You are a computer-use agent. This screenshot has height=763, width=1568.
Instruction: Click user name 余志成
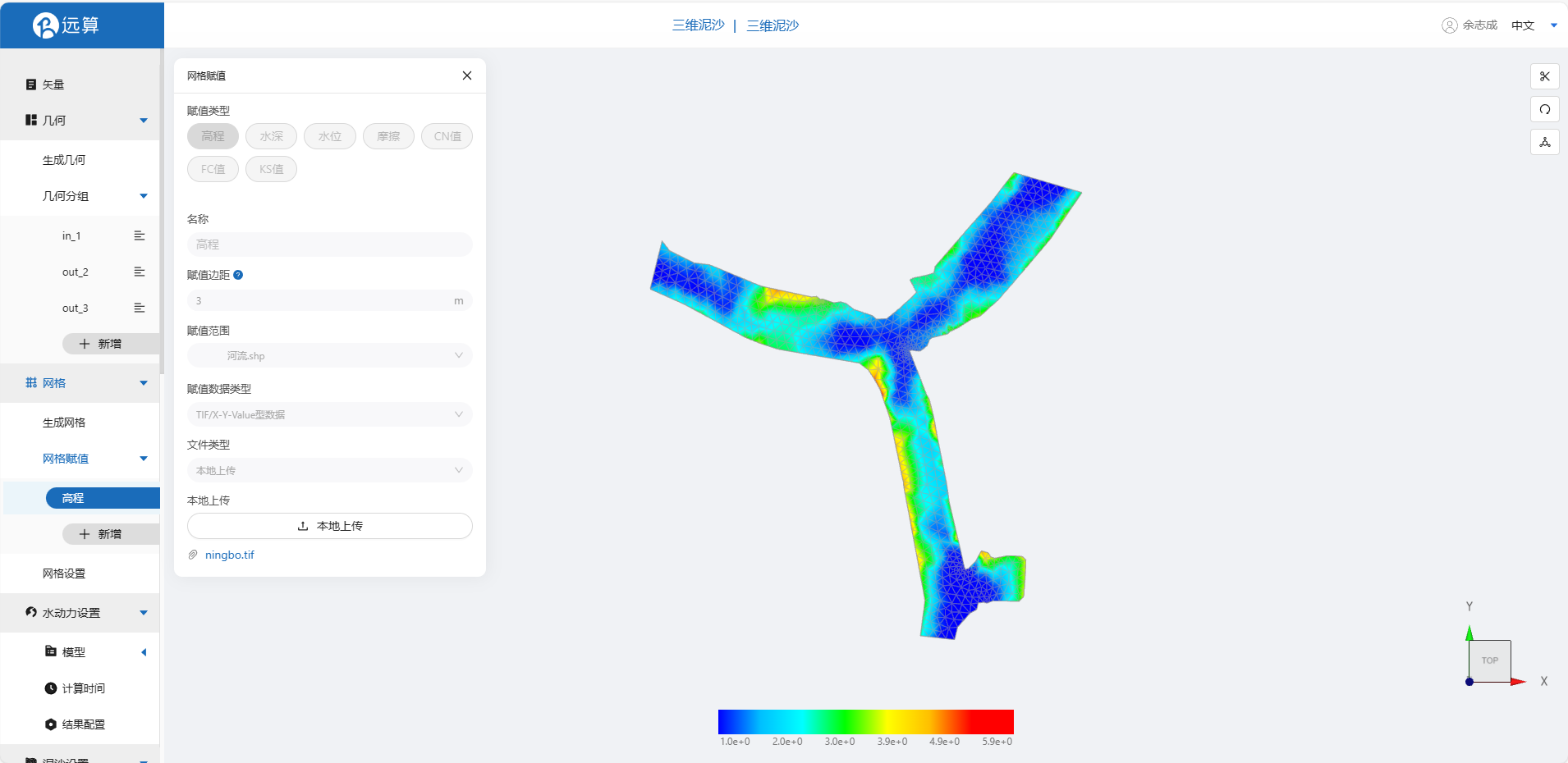click(x=1479, y=25)
